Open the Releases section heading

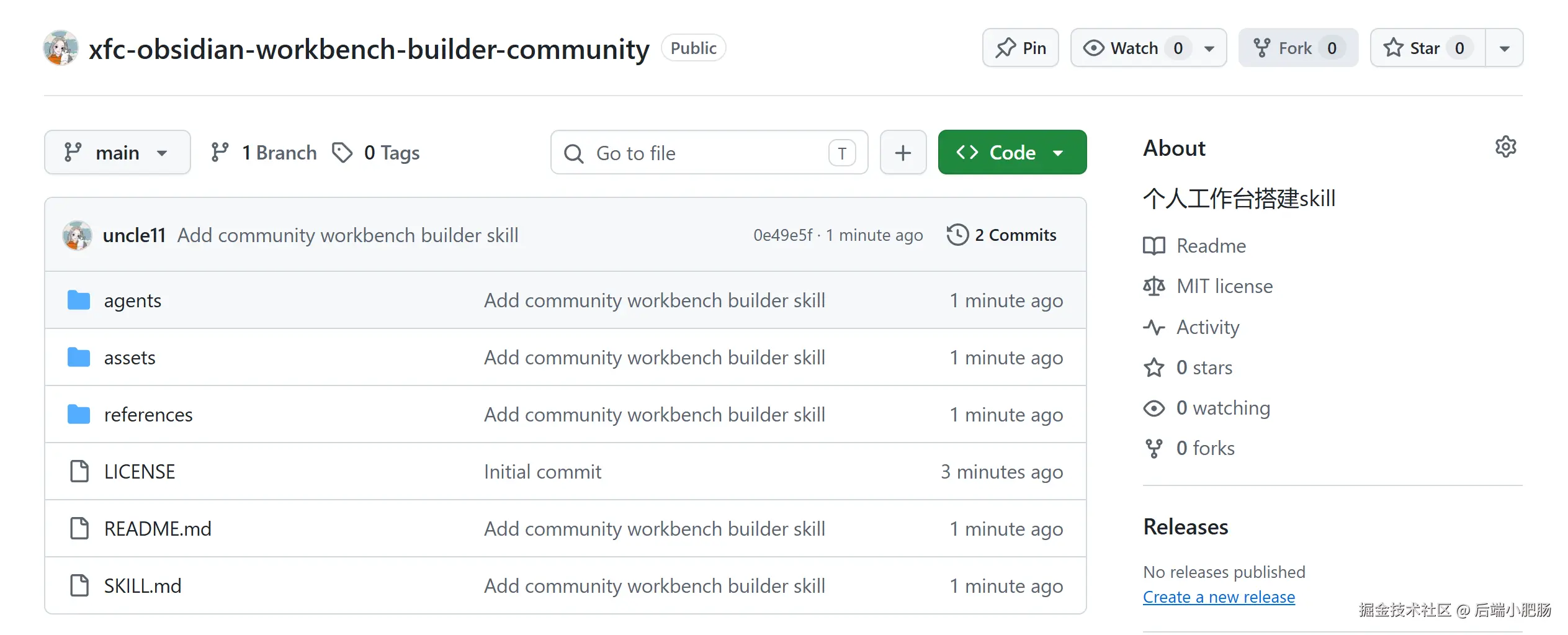point(1186,527)
